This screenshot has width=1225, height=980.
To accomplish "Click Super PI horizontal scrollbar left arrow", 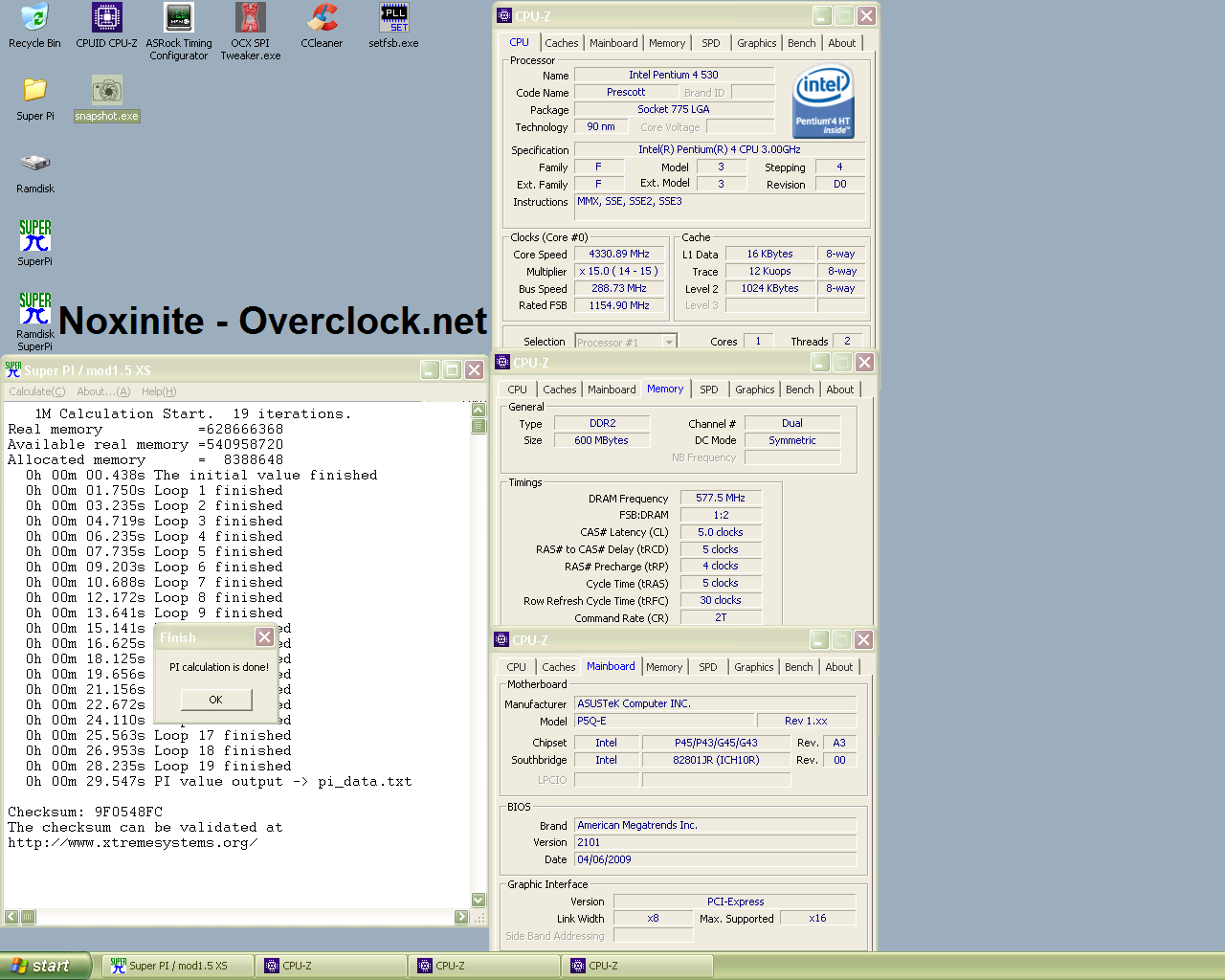I will tap(11, 917).
